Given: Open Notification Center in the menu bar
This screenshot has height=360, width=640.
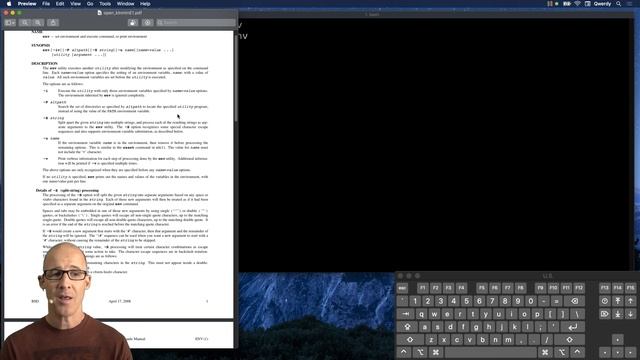Looking at the screenshot, I should click(630, 4).
